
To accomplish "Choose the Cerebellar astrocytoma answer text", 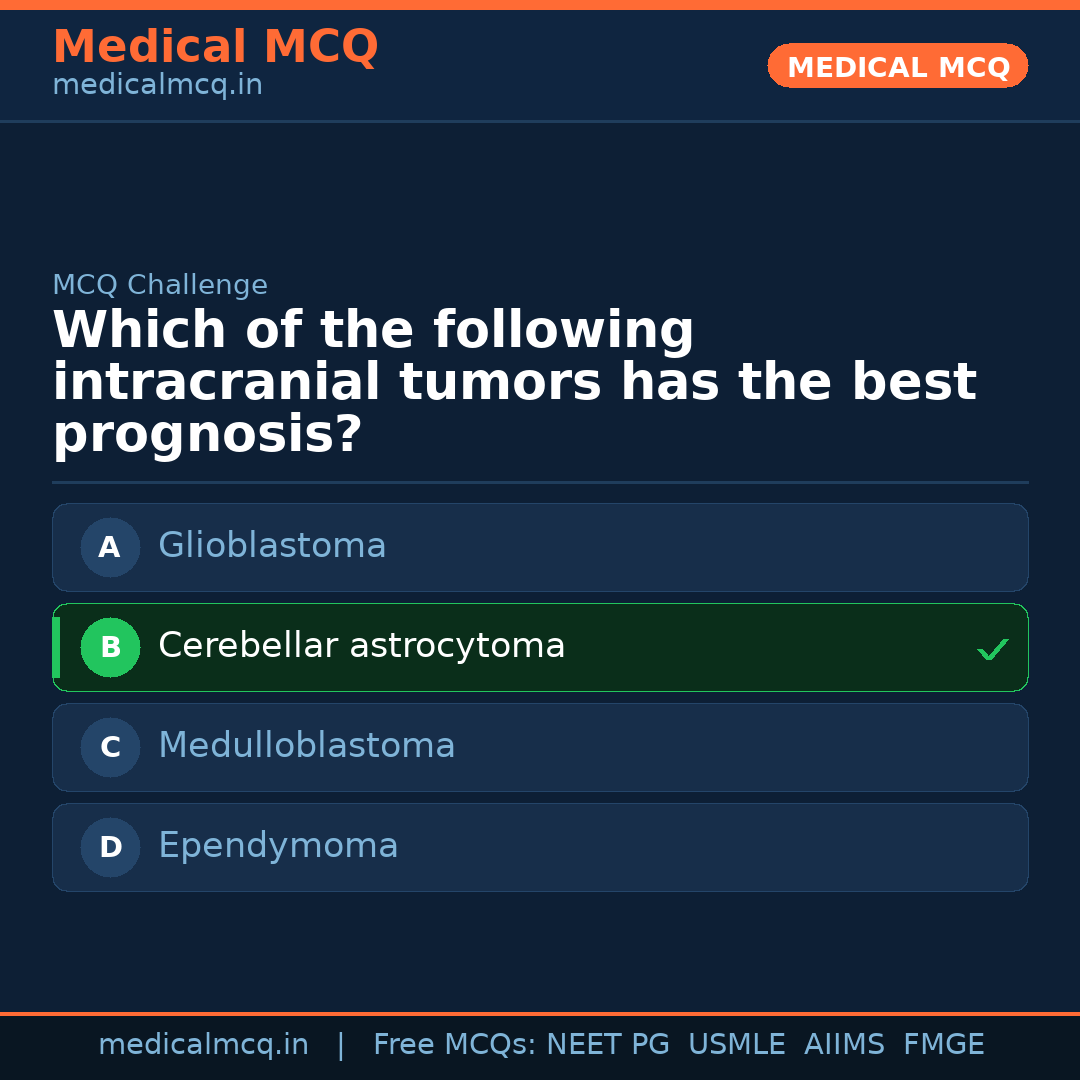I will tap(361, 646).
